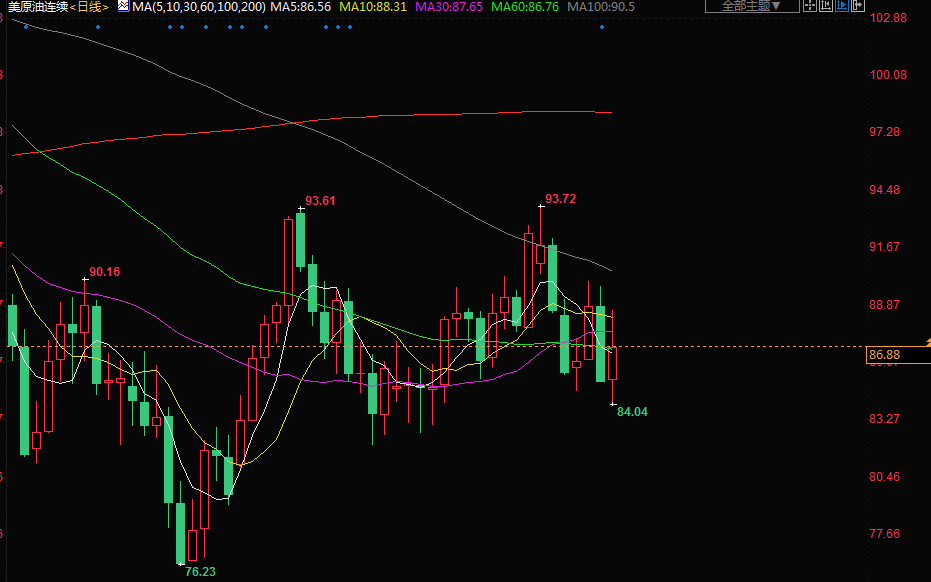This screenshot has height=582, width=931.
Task: Click the MA(5,10,30,60,100,200) parameters text
Action: [x=196, y=6]
